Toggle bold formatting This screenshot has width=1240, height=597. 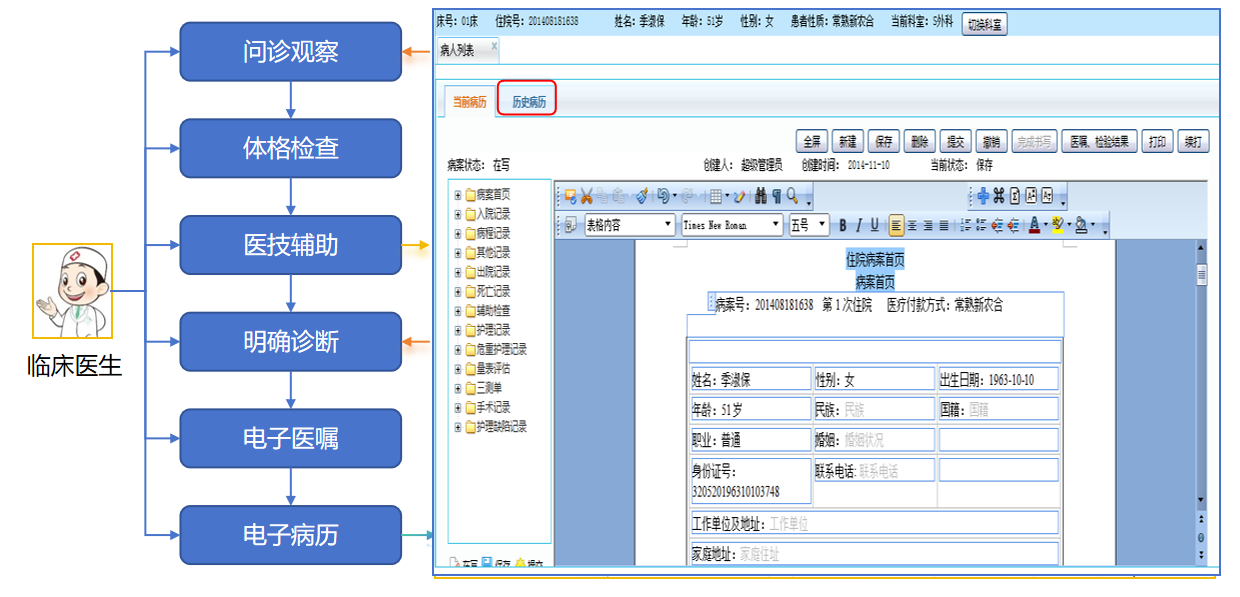pos(843,225)
